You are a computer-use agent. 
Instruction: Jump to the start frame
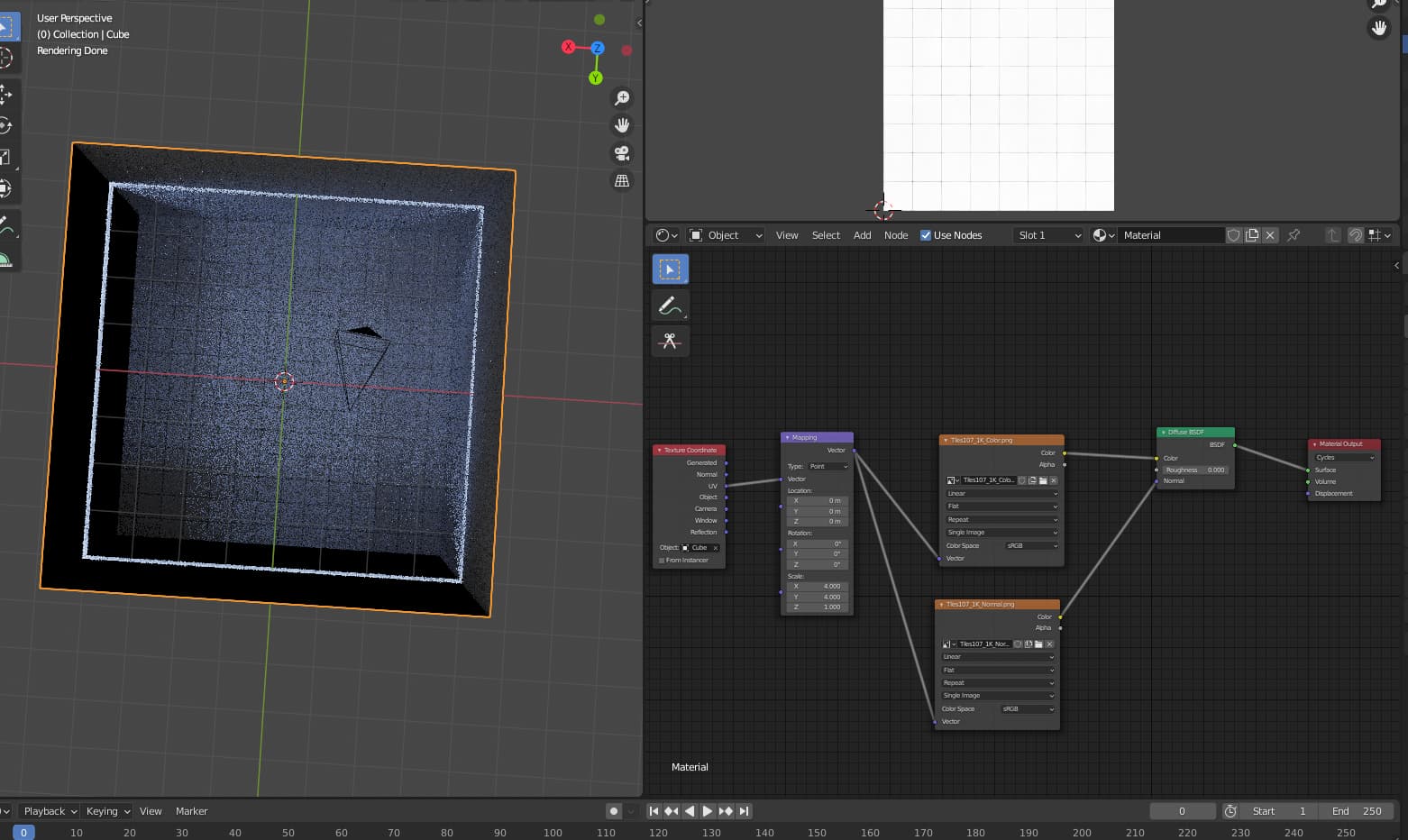(654, 811)
